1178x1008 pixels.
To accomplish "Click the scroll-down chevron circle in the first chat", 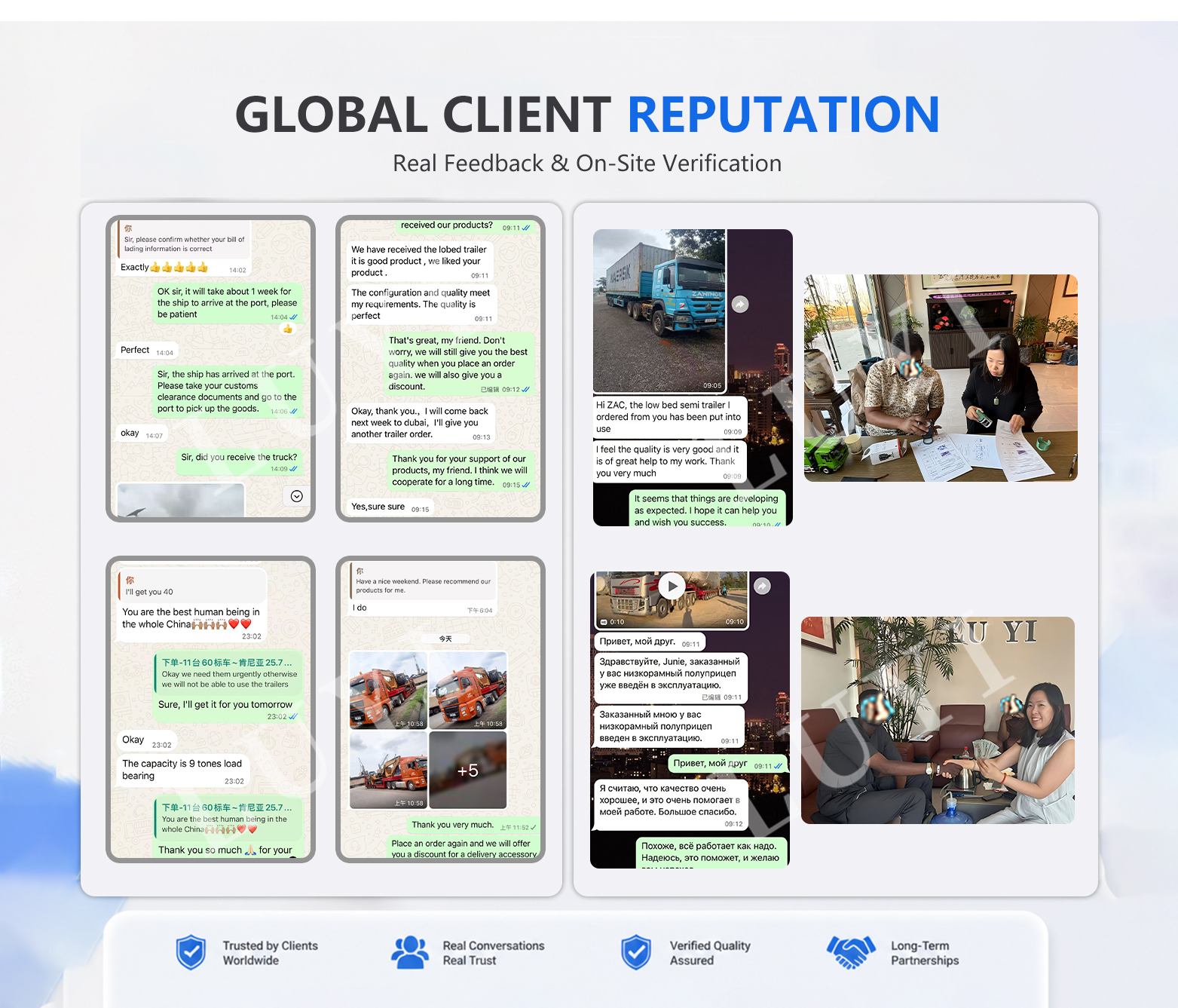I will tap(296, 496).
